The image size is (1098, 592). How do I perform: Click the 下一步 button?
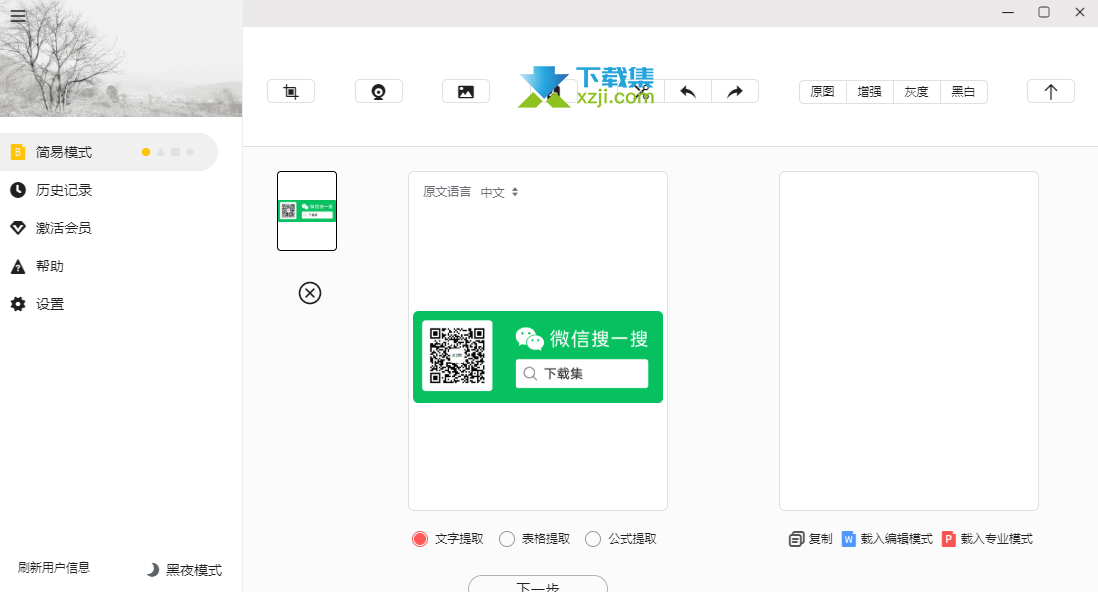[x=538, y=584]
